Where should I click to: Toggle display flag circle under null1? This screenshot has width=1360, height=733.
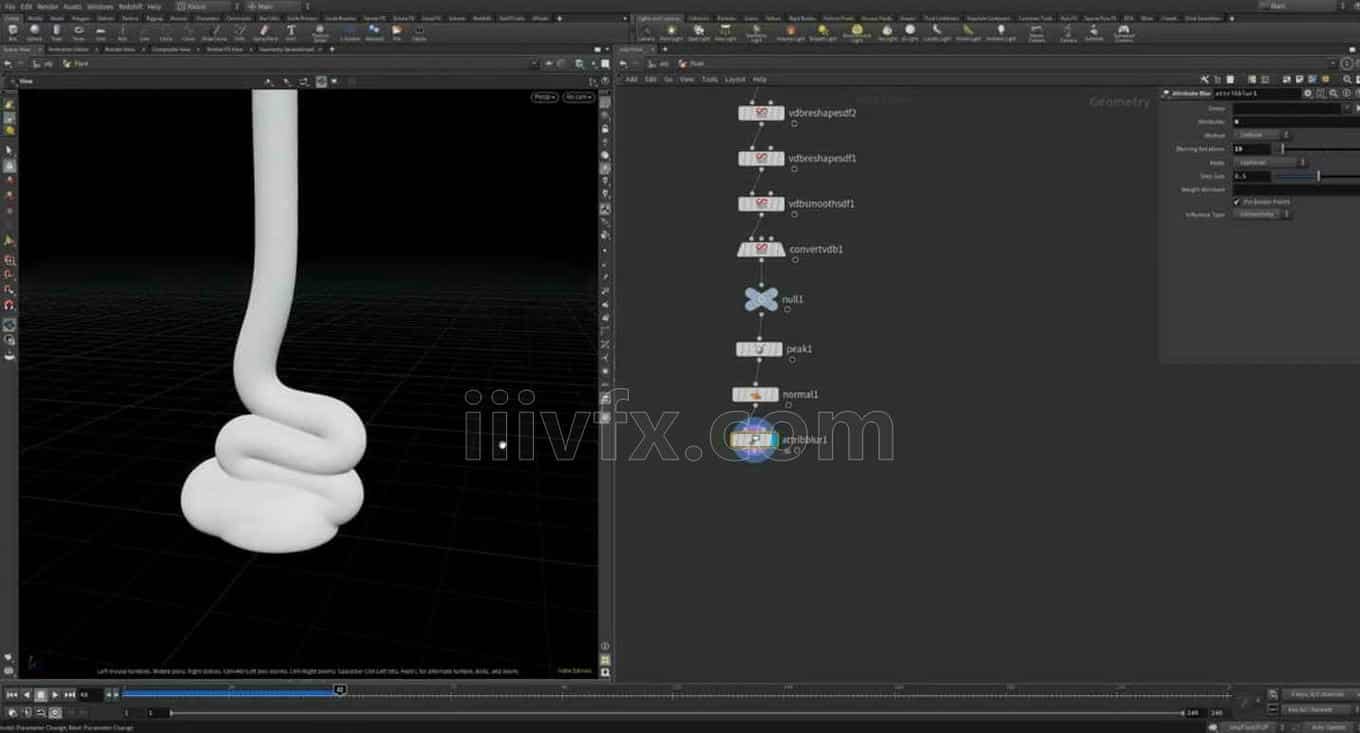[x=787, y=309]
